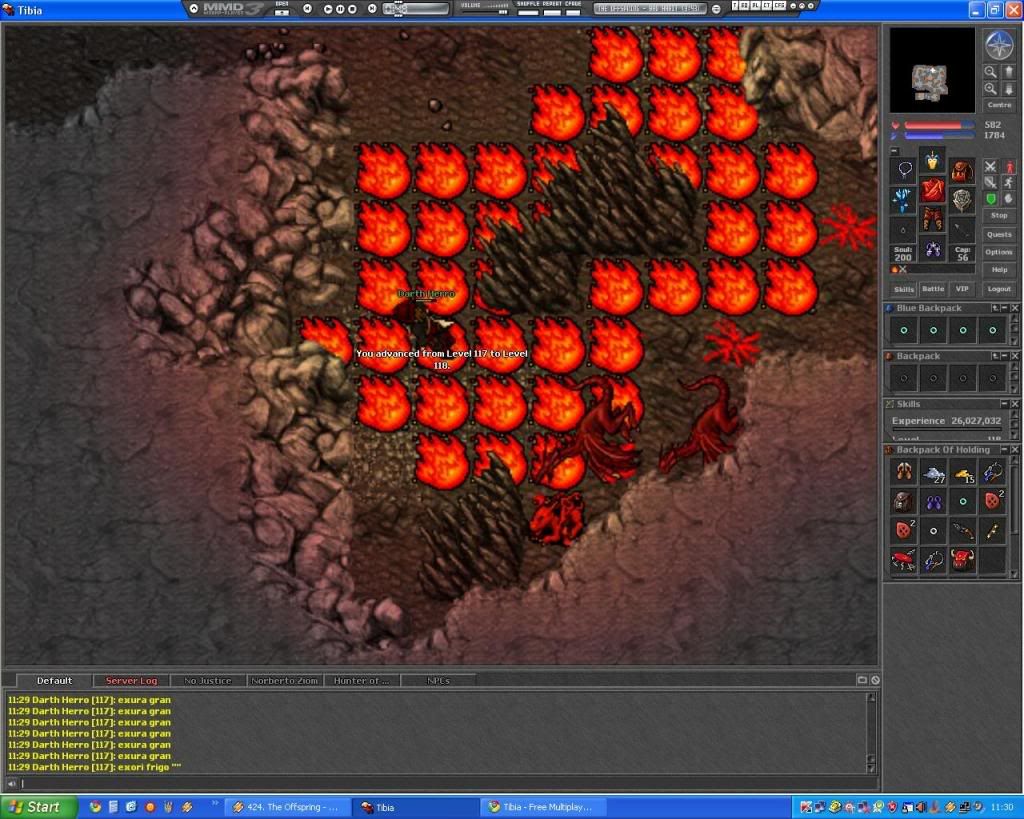This screenshot has width=1024, height=819.
Task: Switch to the Server Log tab
Action: (131, 681)
